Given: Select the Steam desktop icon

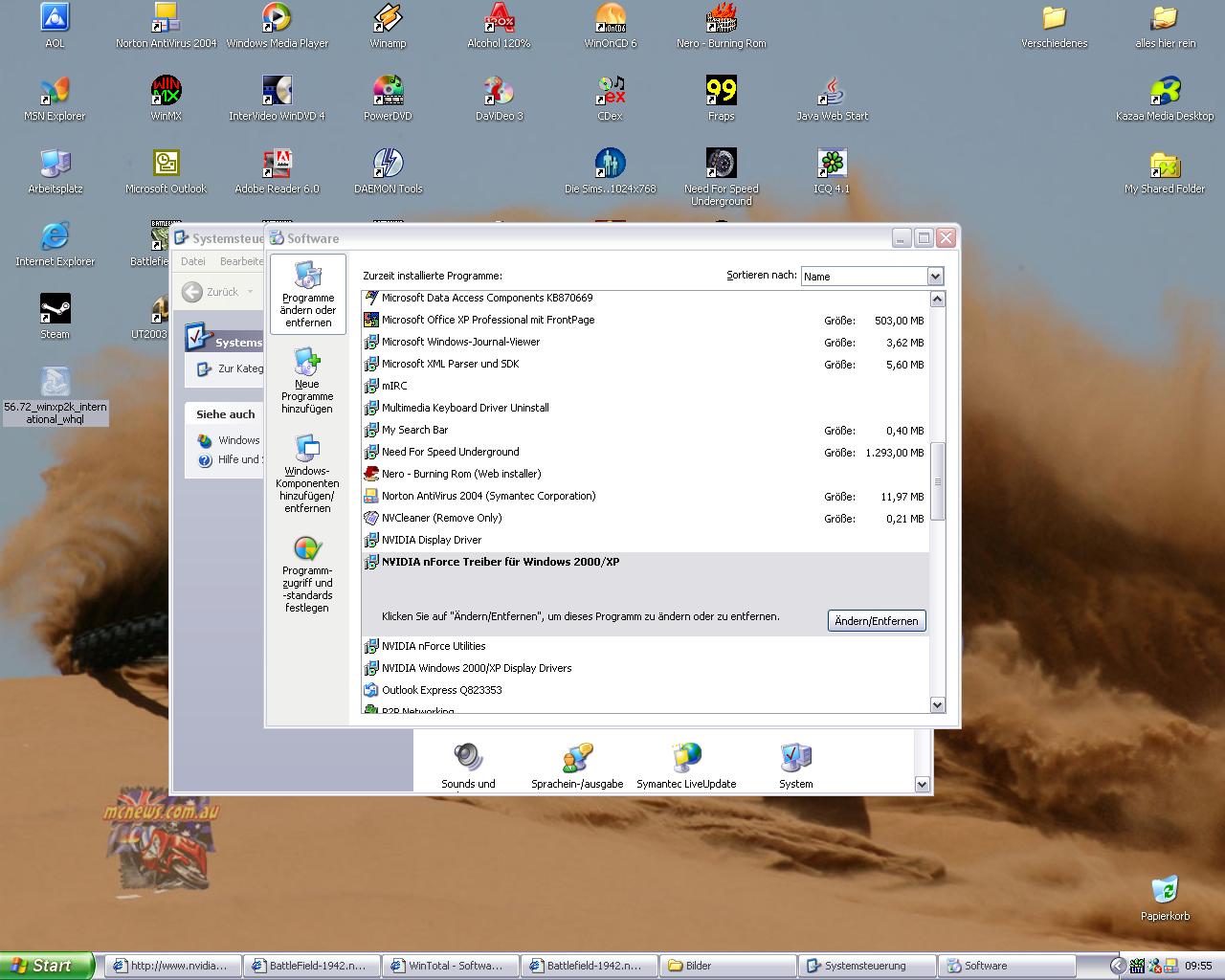Looking at the screenshot, I should [55, 316].
